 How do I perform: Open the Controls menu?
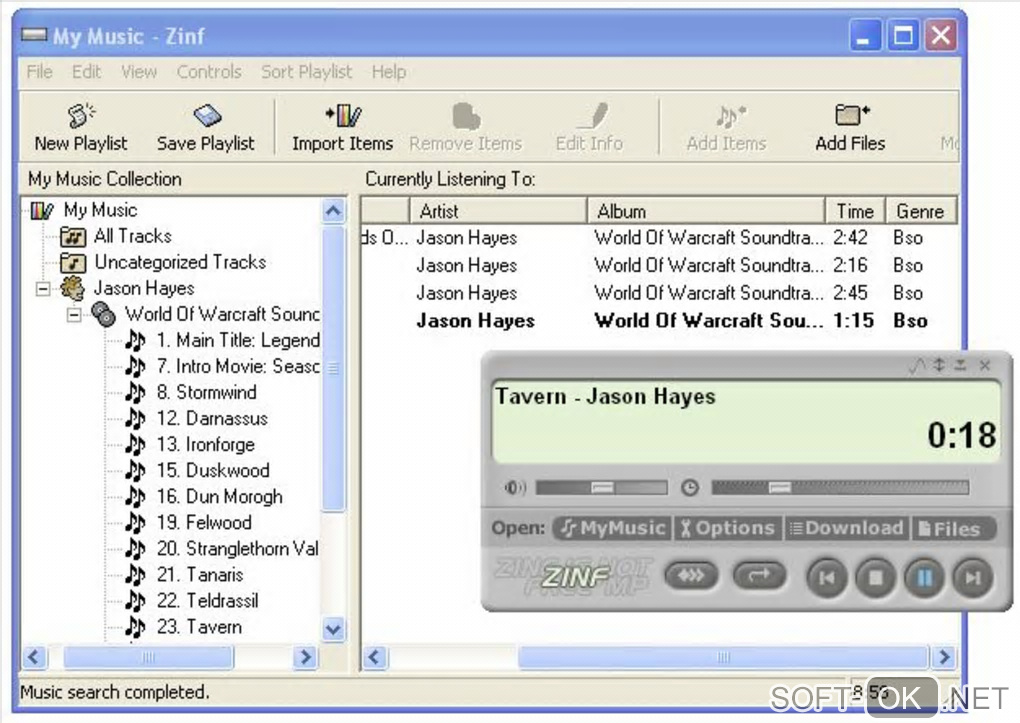click(x=209, y=72)
